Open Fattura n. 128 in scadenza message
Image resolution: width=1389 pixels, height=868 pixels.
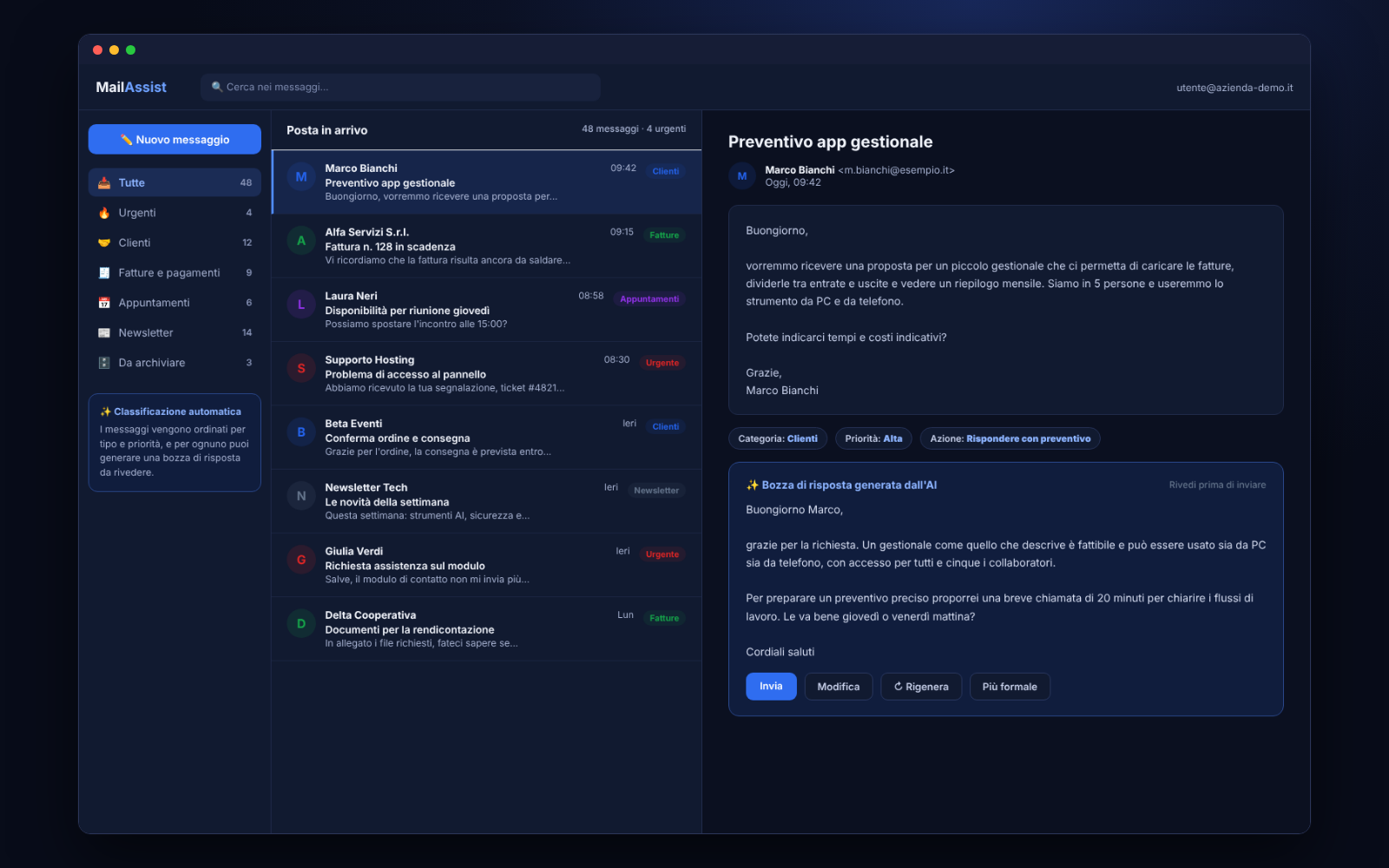486,246
